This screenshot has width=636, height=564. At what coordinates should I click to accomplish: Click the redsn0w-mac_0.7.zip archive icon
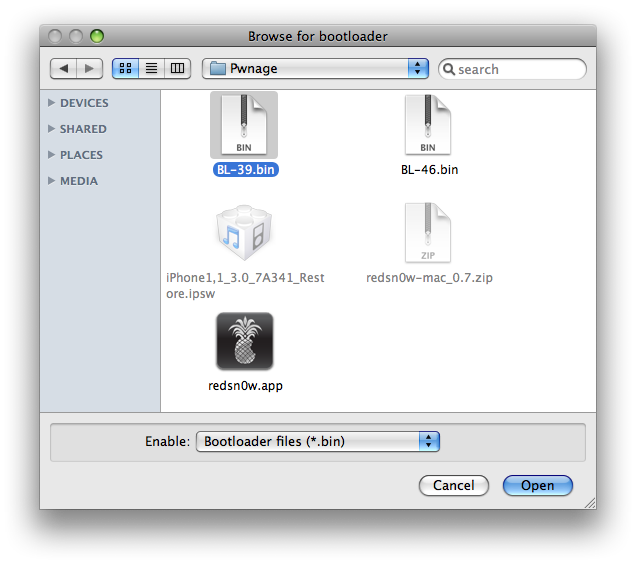pos(429,234)
